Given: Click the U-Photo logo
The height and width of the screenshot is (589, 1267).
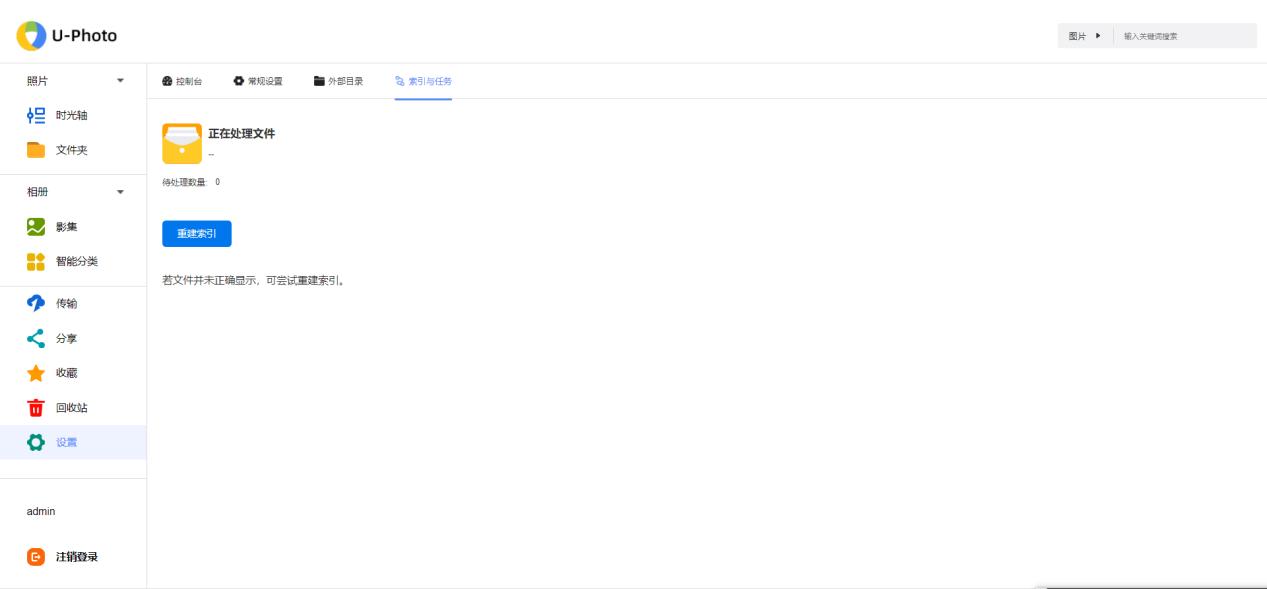Looking at the screenshot, I should tap(67, 36).
